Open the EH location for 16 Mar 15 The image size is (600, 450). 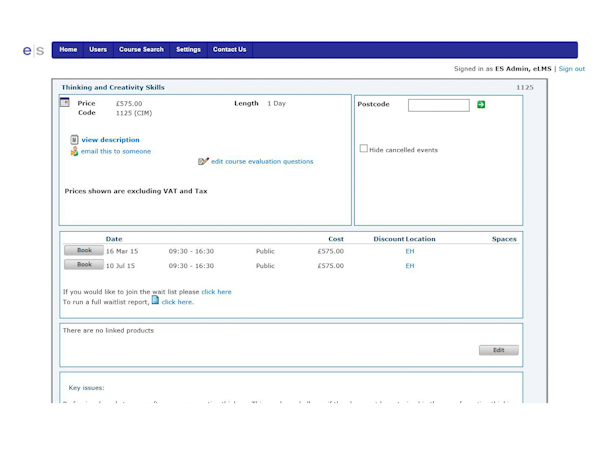point(410,251)
